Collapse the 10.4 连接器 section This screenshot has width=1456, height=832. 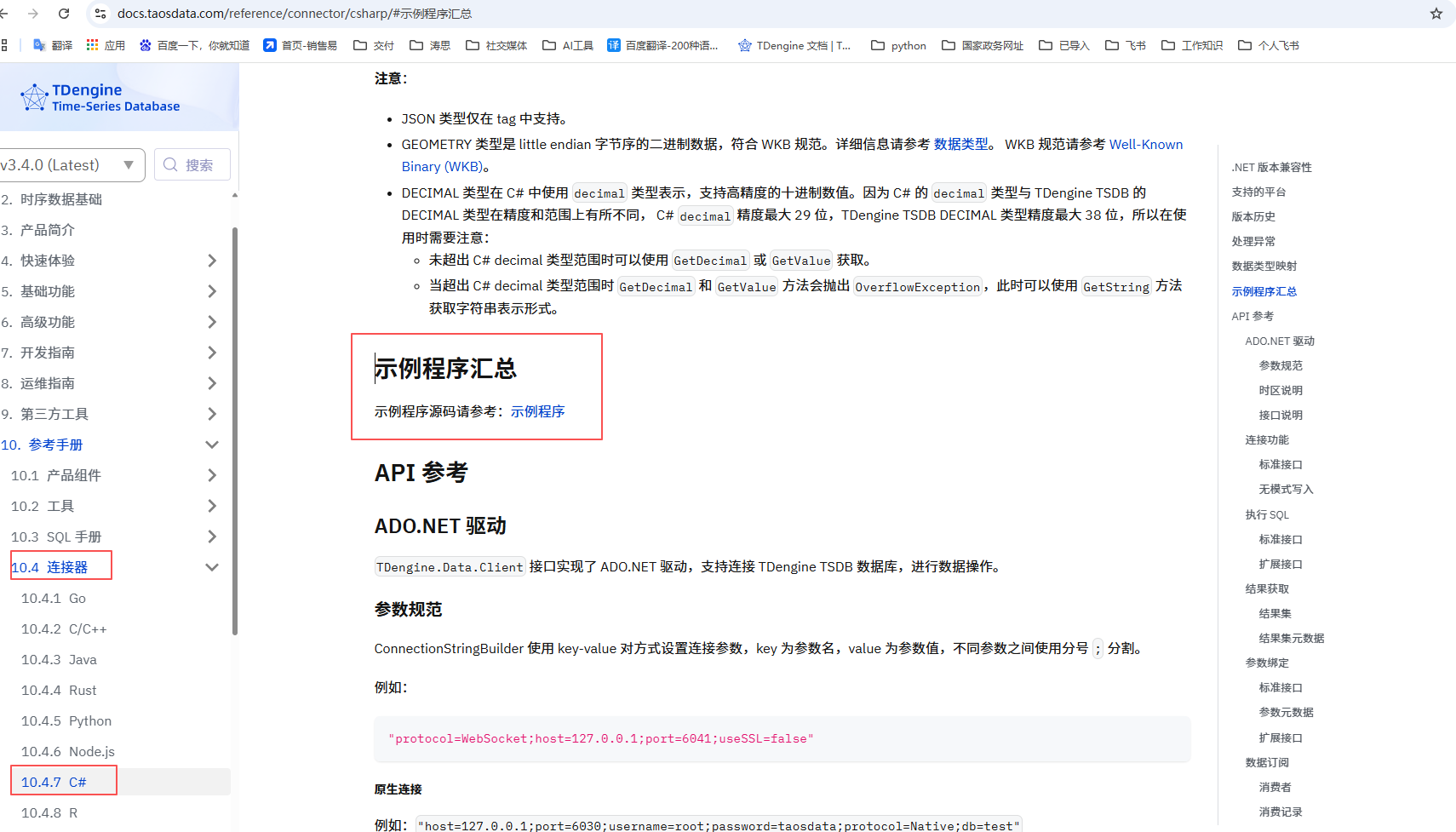pos(212,567)
